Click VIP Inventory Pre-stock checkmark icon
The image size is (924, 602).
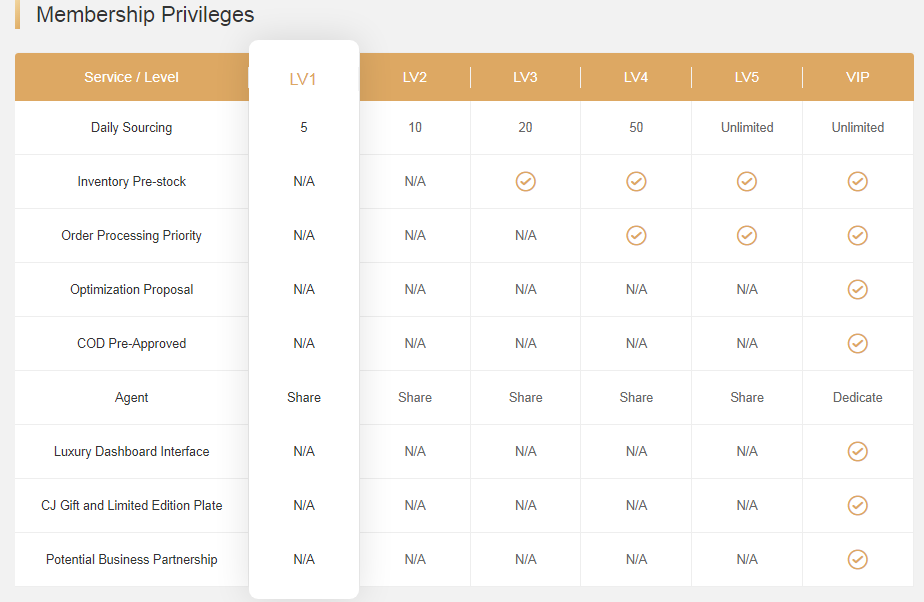click(857, 181)
